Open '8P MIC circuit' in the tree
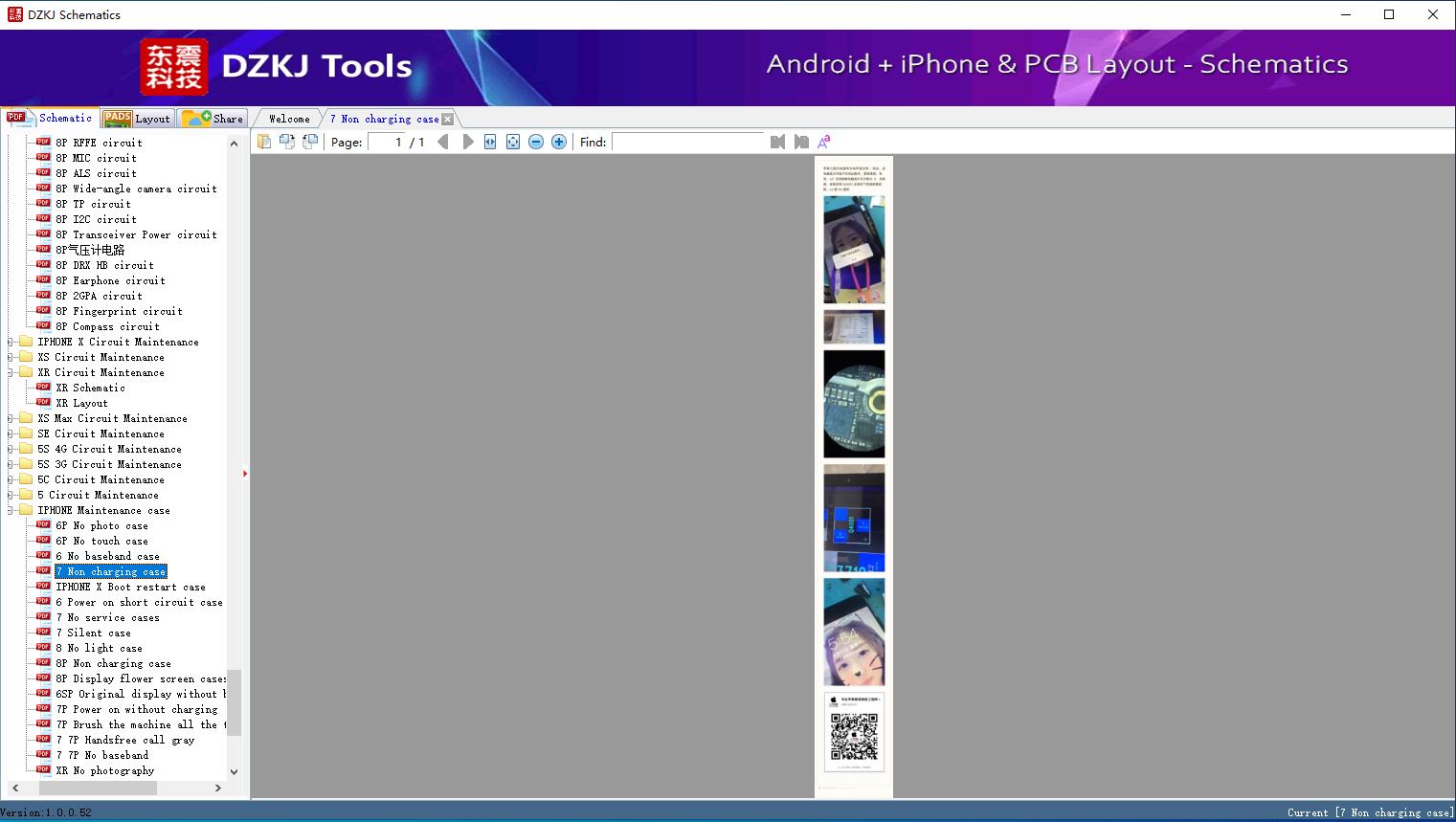This screenshot has width=1456, height=822. [96, 158]
